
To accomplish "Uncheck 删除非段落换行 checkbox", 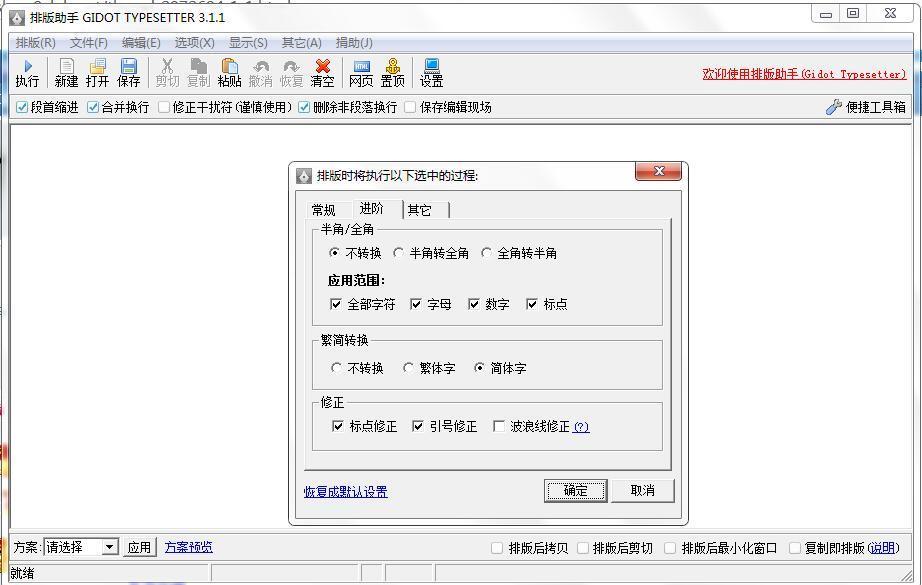I will (304, 107).
